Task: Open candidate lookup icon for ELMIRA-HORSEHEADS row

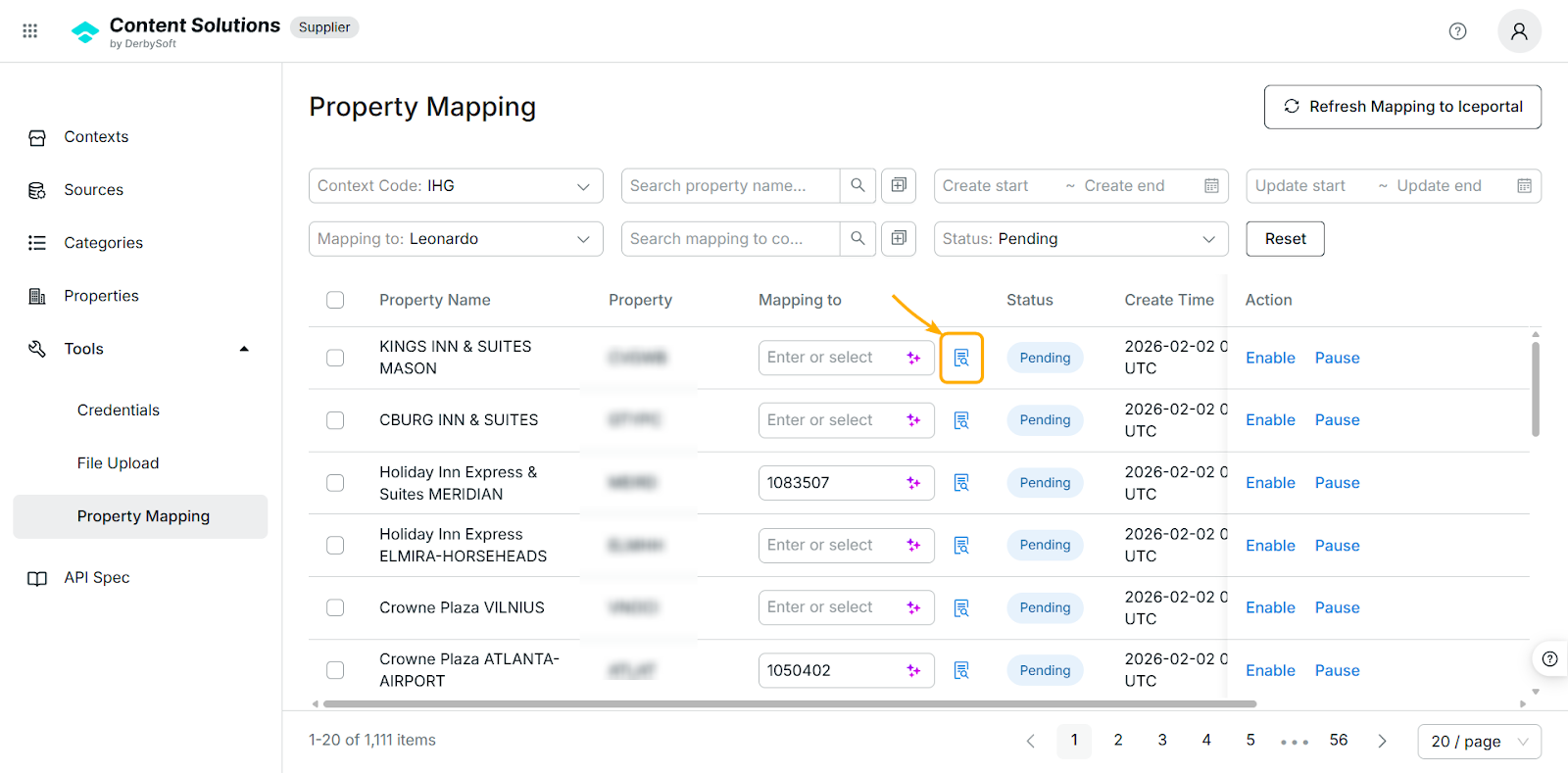Action: pyautogui.click(x=961, y=545)
